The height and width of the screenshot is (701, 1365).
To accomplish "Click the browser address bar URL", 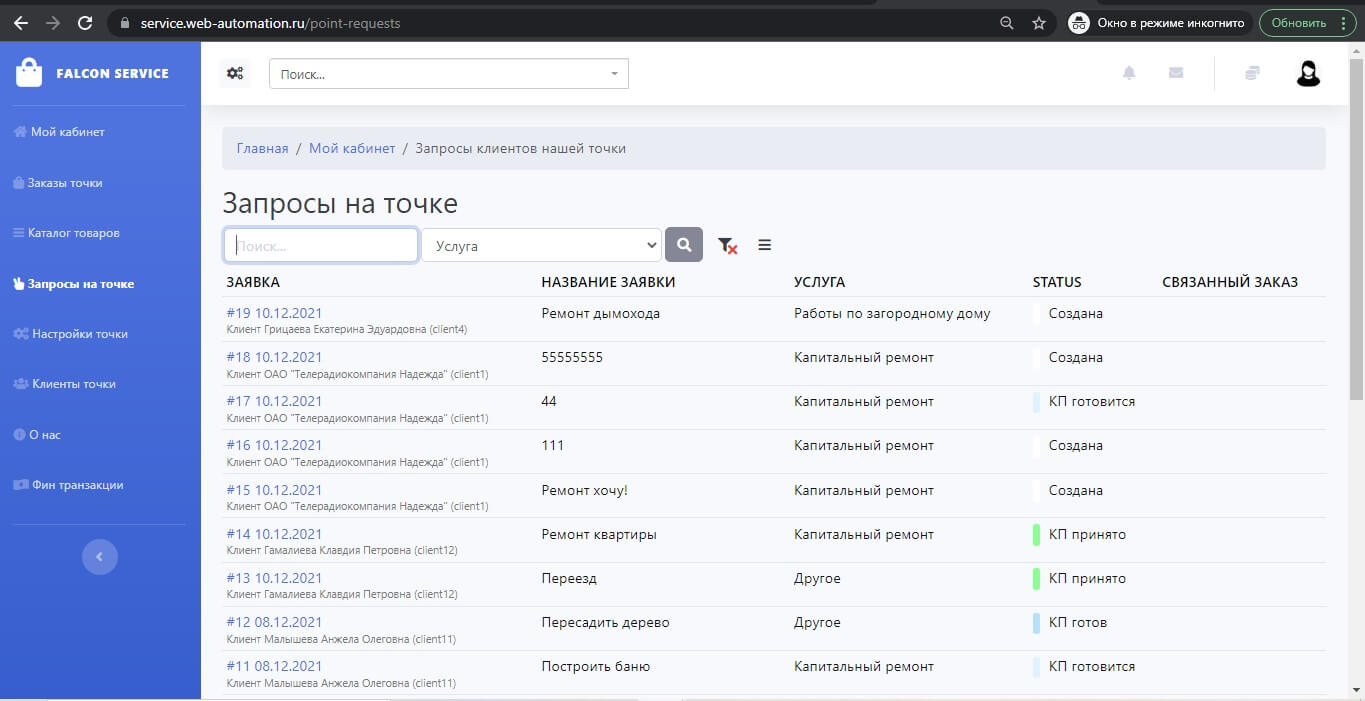I will pyautogui.click(x=271, y=22).
